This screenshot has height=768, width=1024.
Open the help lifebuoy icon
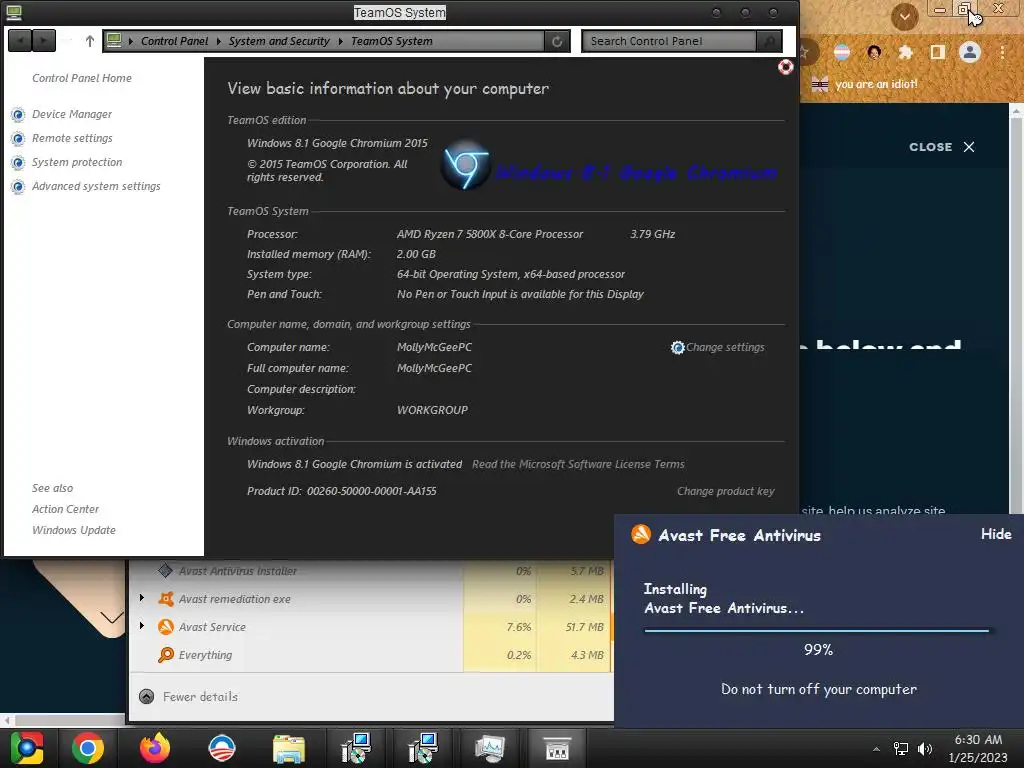[786, 67]
